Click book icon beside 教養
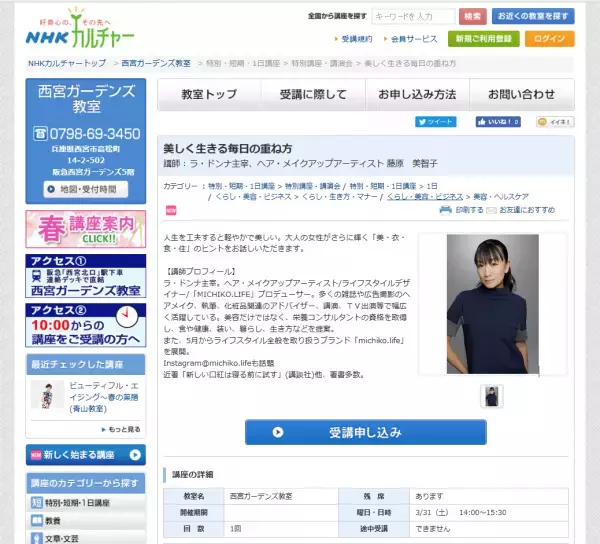Screen dimensions: 600x544 (x=37, y=521)
